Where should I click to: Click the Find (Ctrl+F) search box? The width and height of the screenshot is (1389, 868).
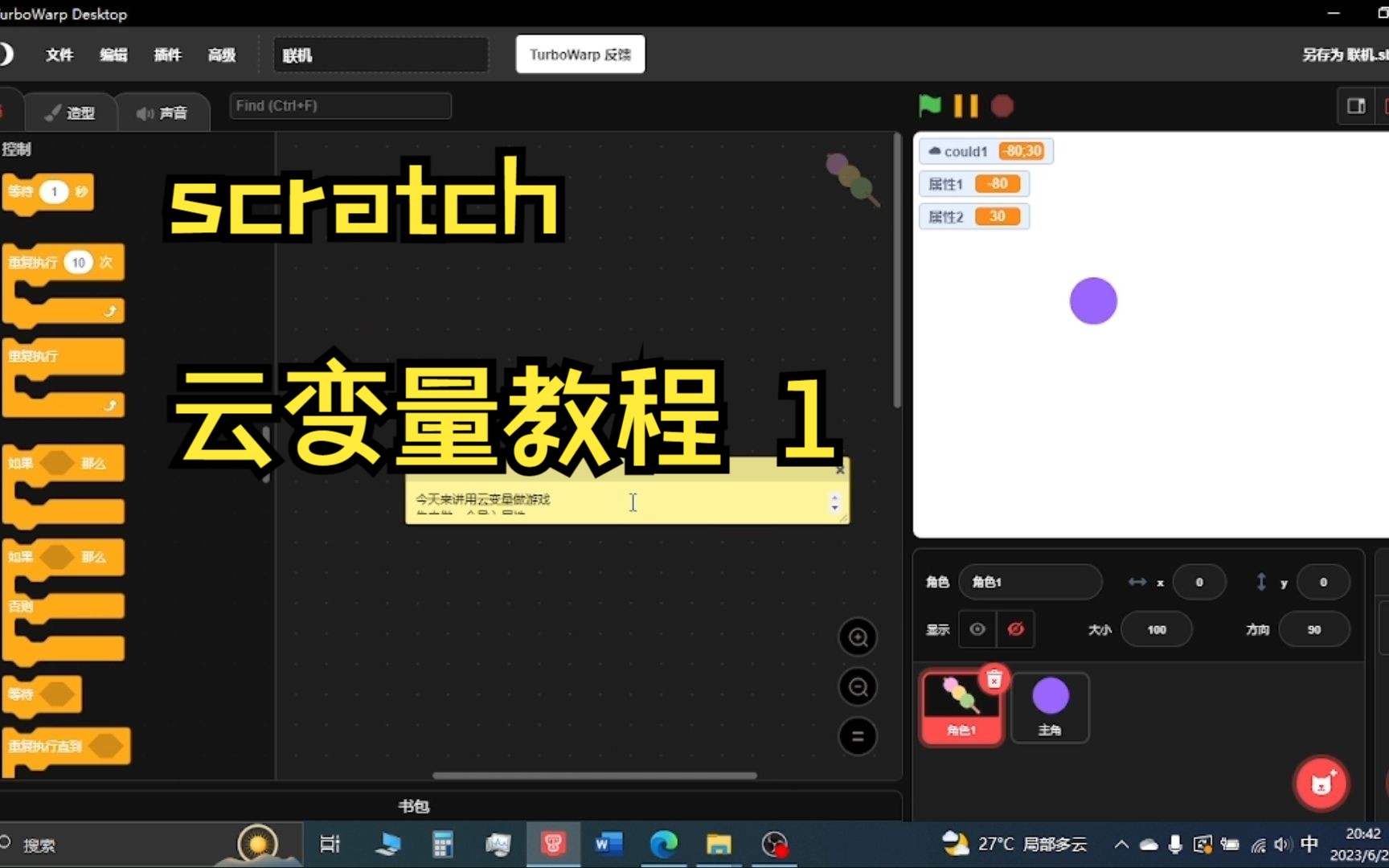click(340, 105)
